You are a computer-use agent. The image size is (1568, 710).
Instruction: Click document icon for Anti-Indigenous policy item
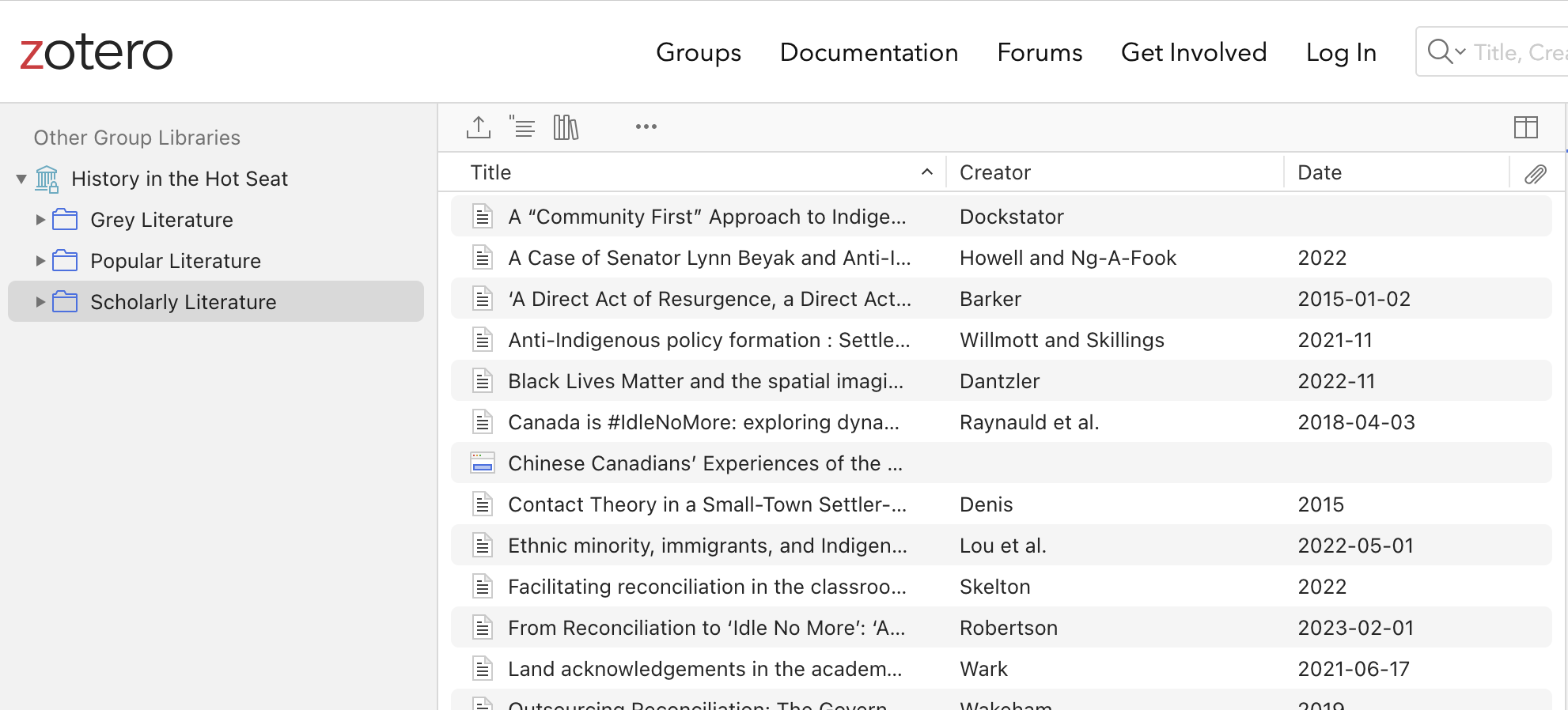coord(483,340)
